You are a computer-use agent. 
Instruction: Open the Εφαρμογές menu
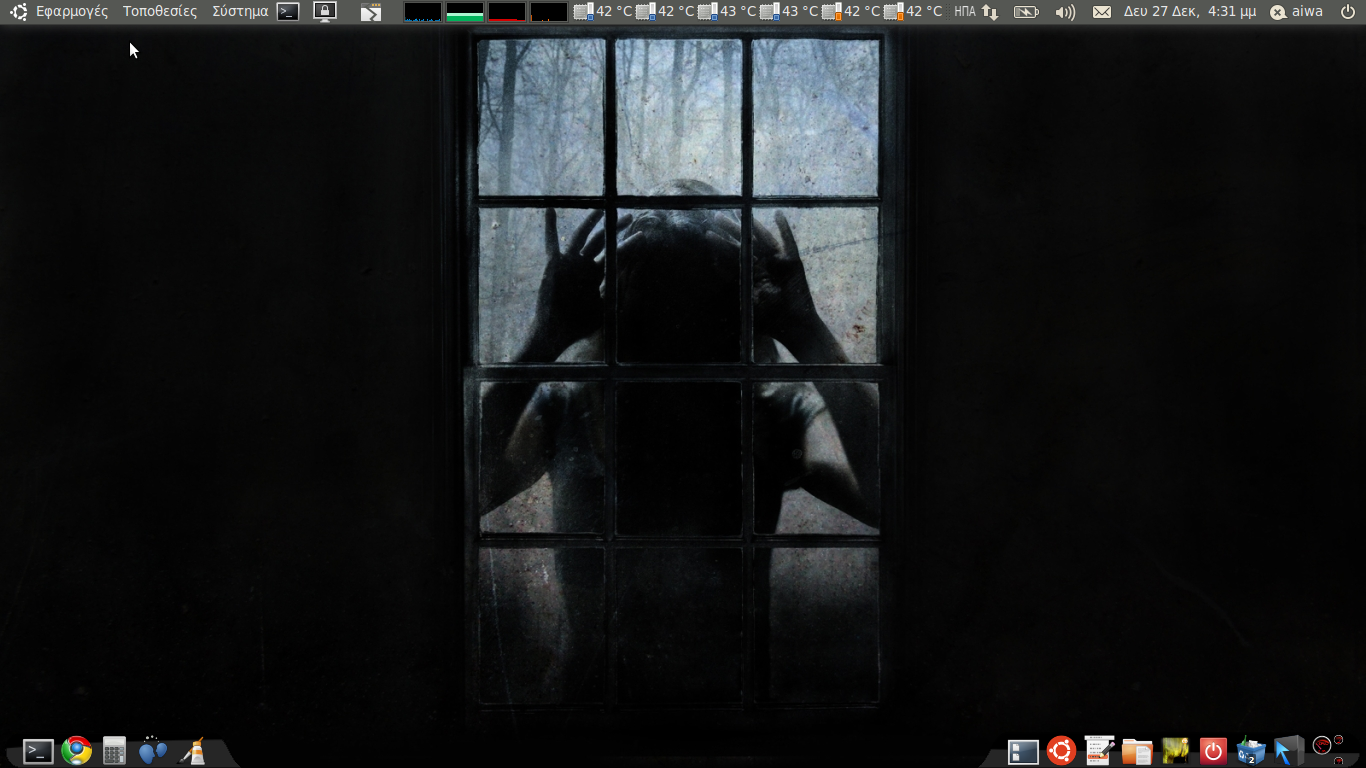tap(72, 12)
